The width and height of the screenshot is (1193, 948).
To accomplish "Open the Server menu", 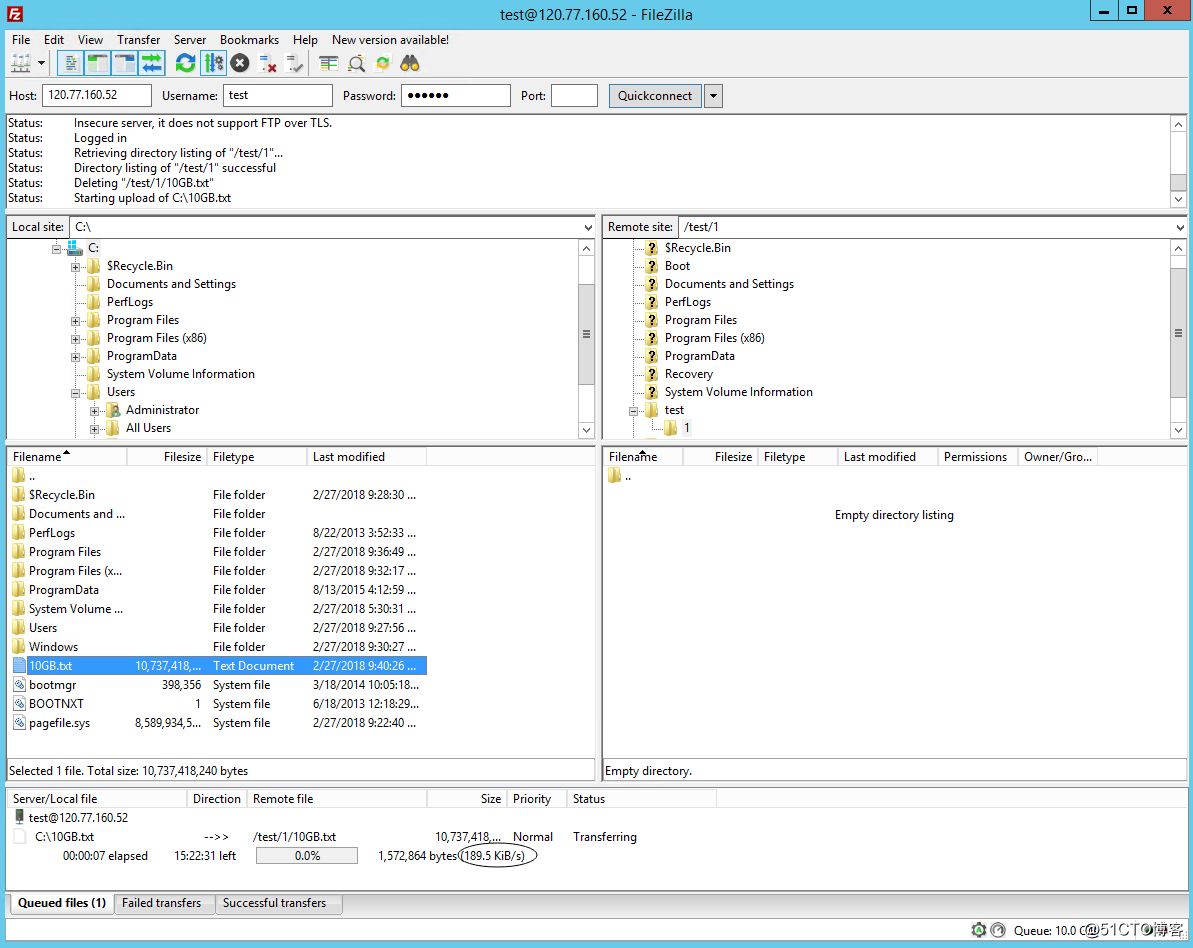I will pos(189,40).
